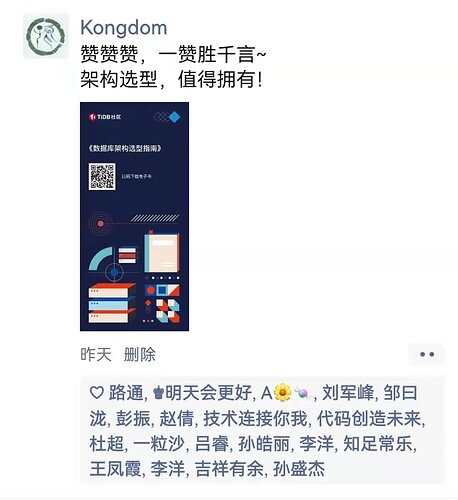Delete the post via 删除

pyautogui.click(x=140, y=354)
